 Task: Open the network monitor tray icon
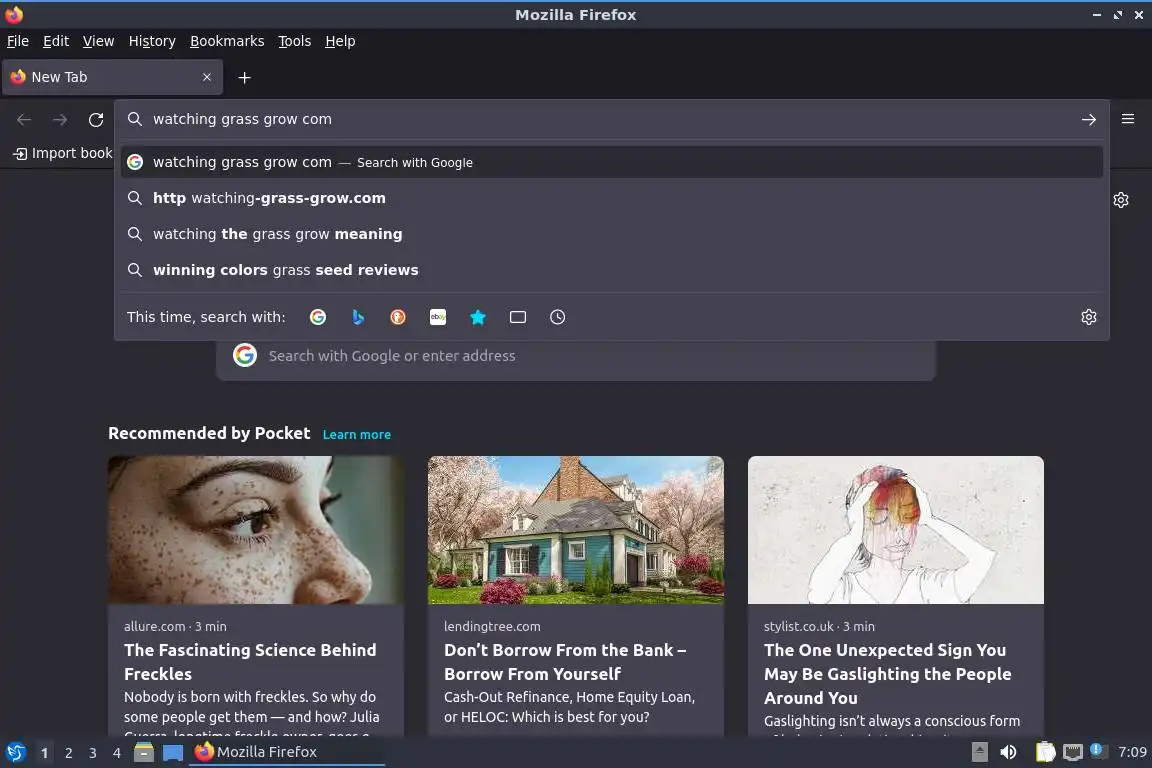tap(1073, 752)
